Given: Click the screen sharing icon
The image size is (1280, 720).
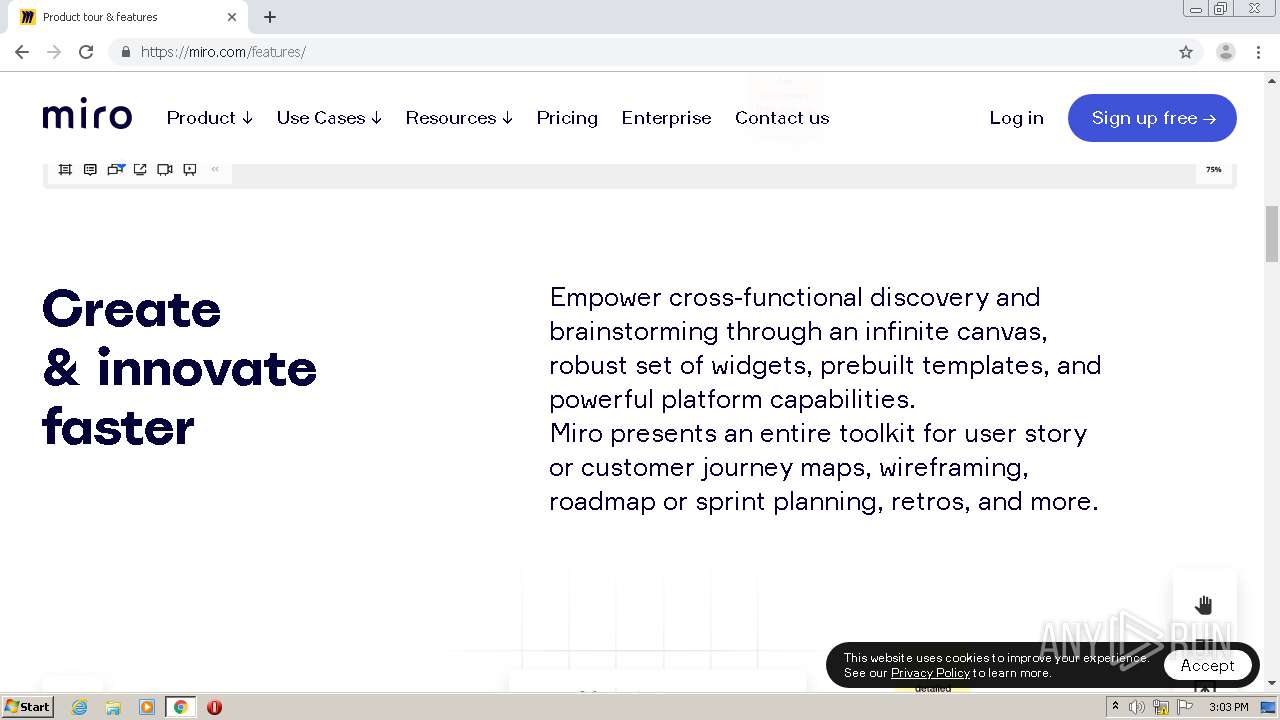Looking at the screenshot, I should pos(140,170).
